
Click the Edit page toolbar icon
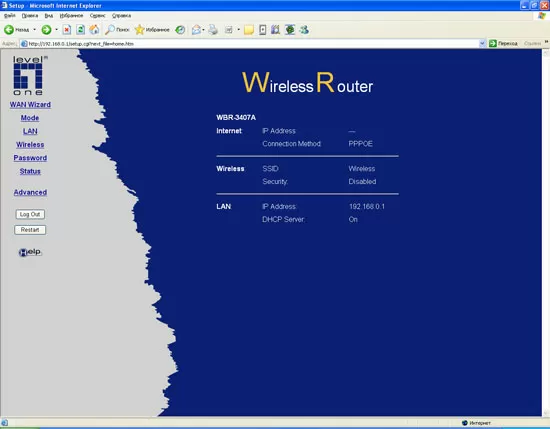pos(229,30)
